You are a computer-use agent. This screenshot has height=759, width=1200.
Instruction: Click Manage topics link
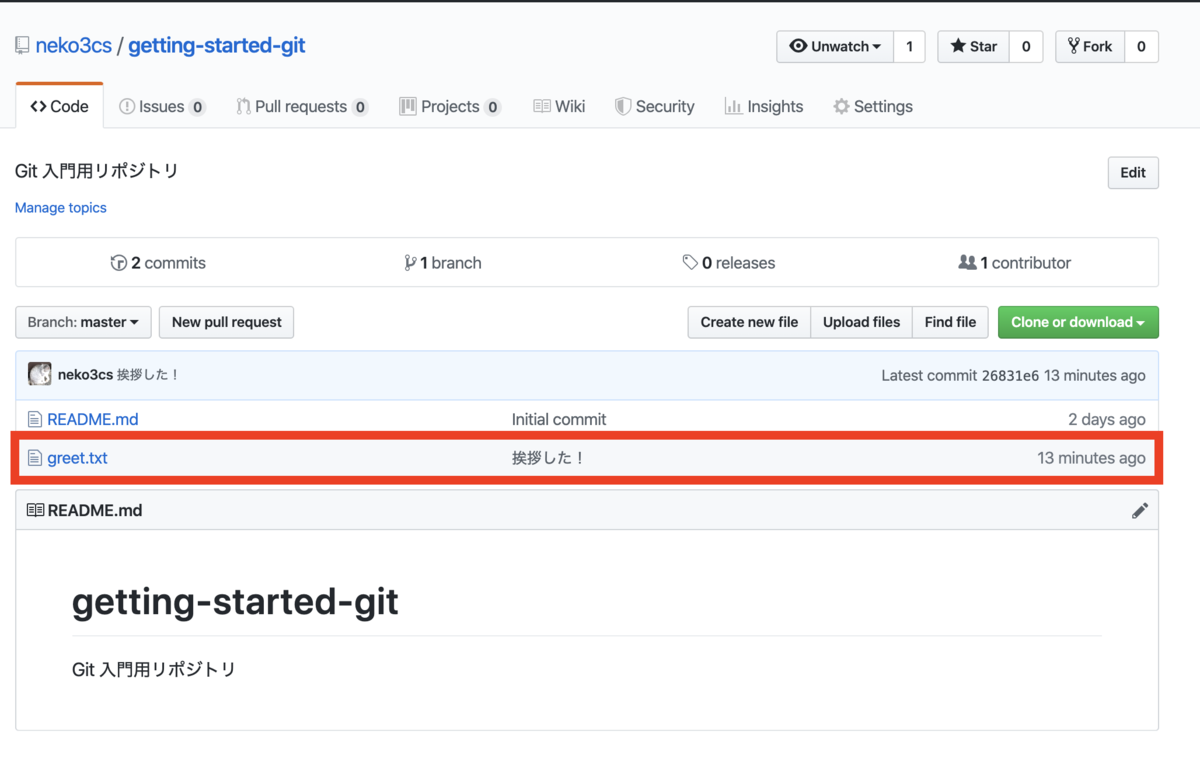pos(60,208)
